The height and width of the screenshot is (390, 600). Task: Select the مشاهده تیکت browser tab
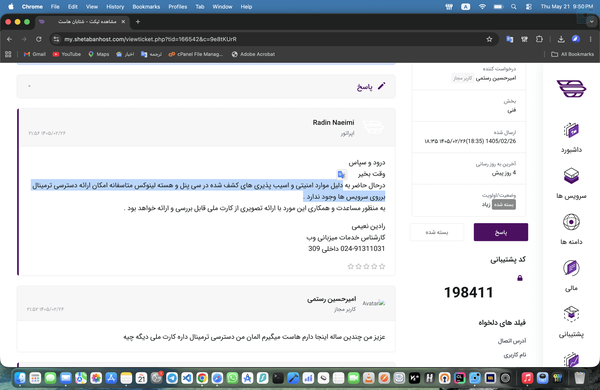pyautogui.click(x=82, y=22)
